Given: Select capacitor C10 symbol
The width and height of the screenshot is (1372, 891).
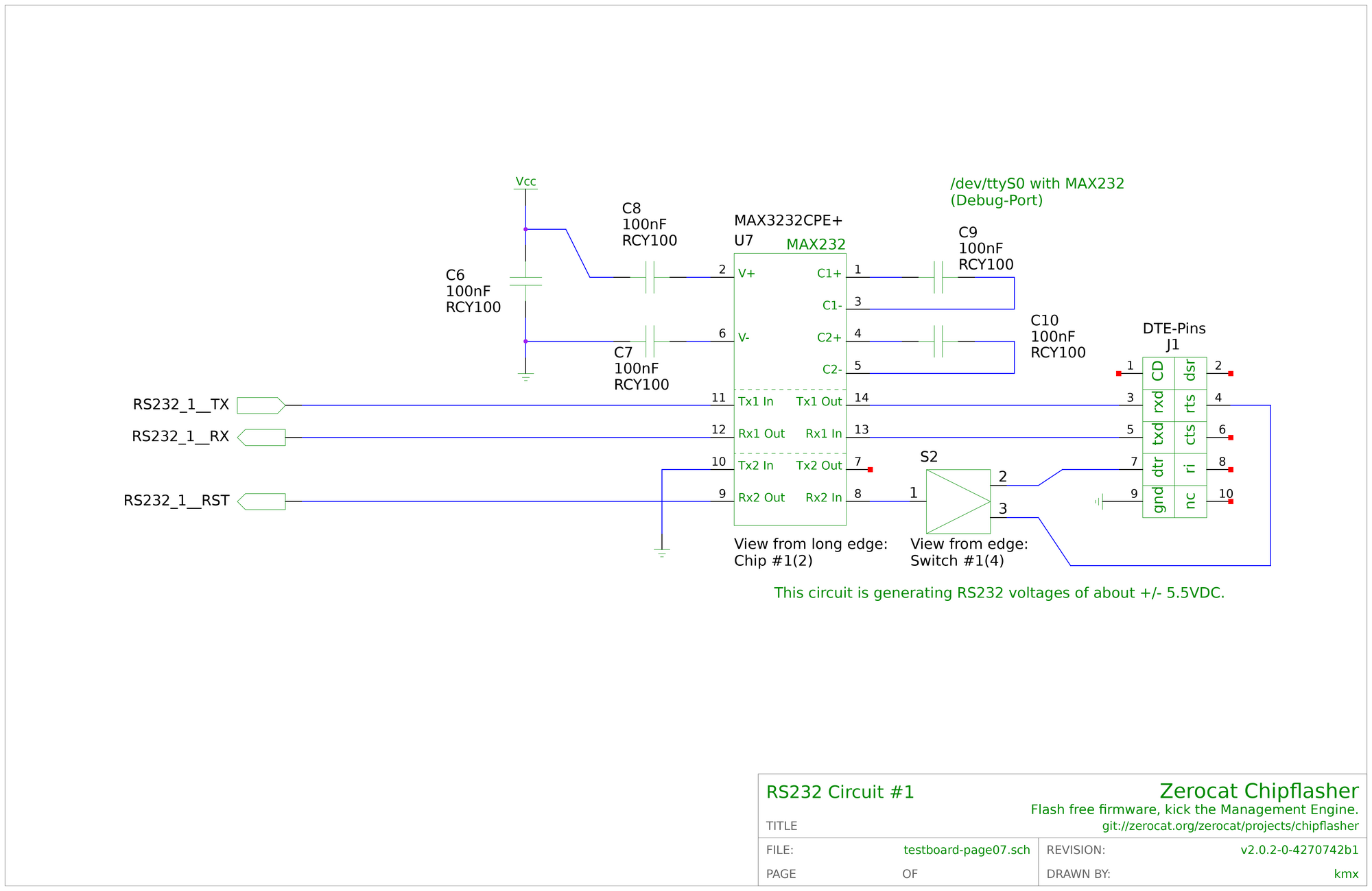Looking at the screenshot, I should pyautogui.click(x=938, y=342).
